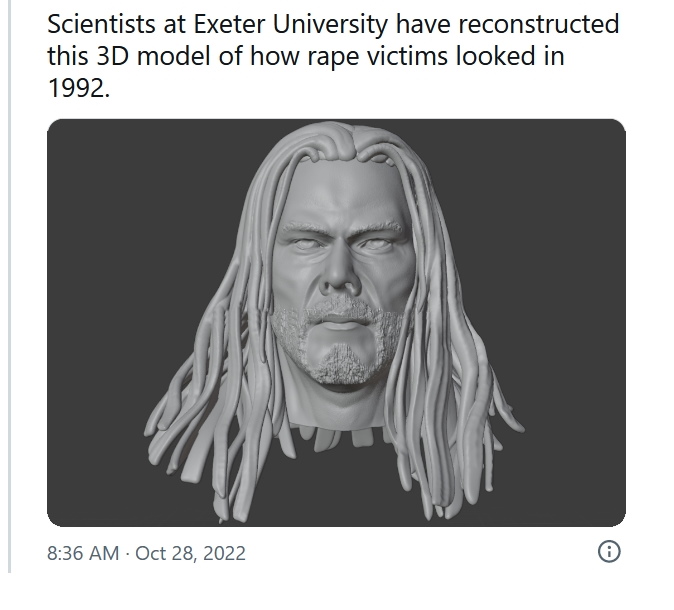Click Exeter University in the tweet text
Viewport: 674px width, 610px height.
[x=290, y=24]
